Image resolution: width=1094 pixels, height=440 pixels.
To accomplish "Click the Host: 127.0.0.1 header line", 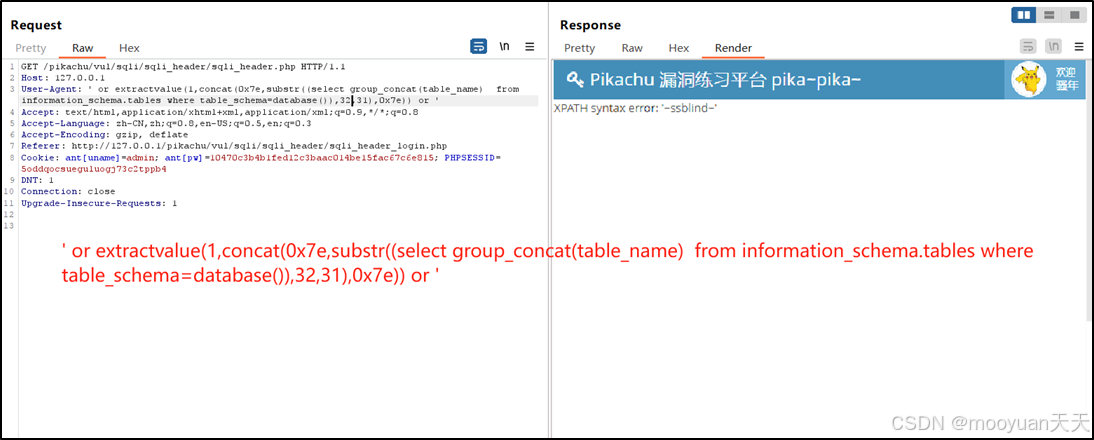I will [63, 78].
